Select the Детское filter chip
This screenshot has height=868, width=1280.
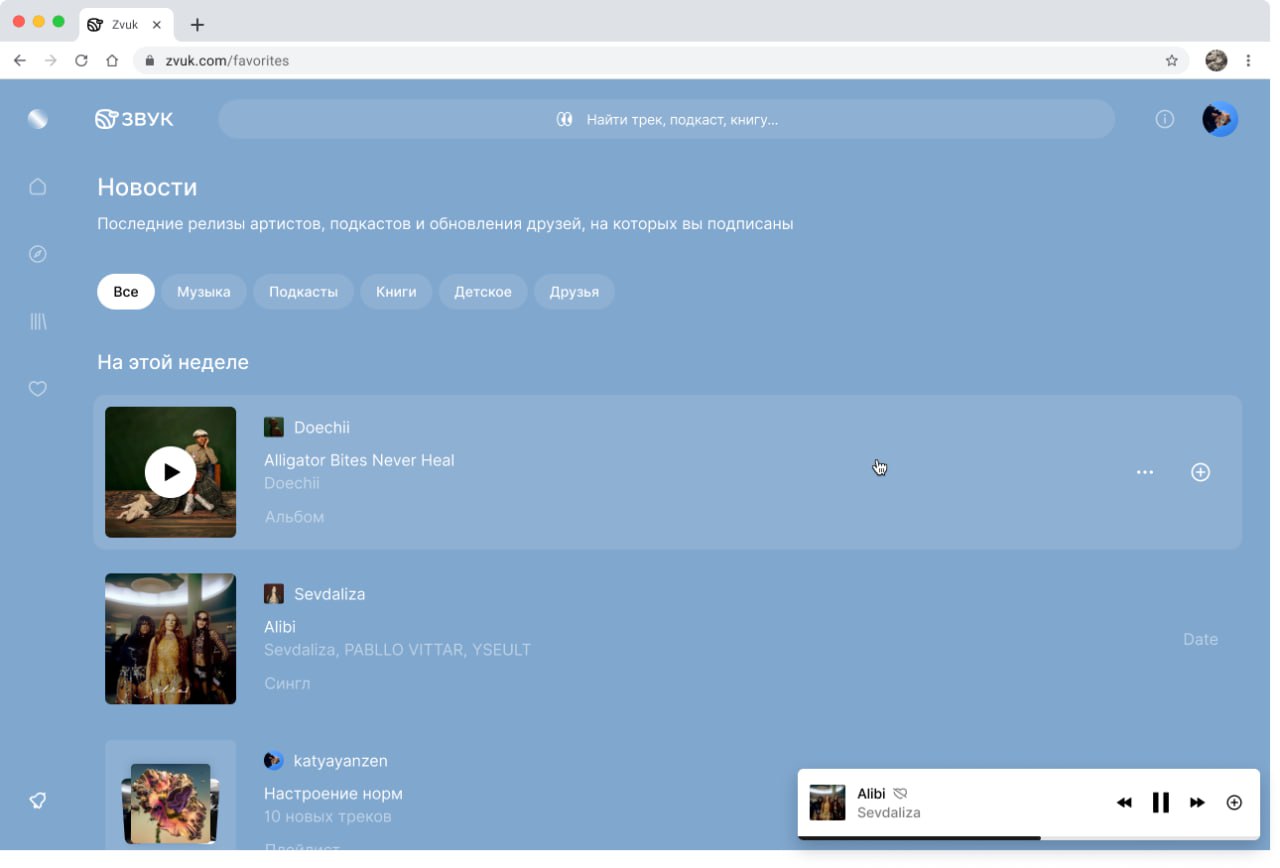[x=483, y=292]
